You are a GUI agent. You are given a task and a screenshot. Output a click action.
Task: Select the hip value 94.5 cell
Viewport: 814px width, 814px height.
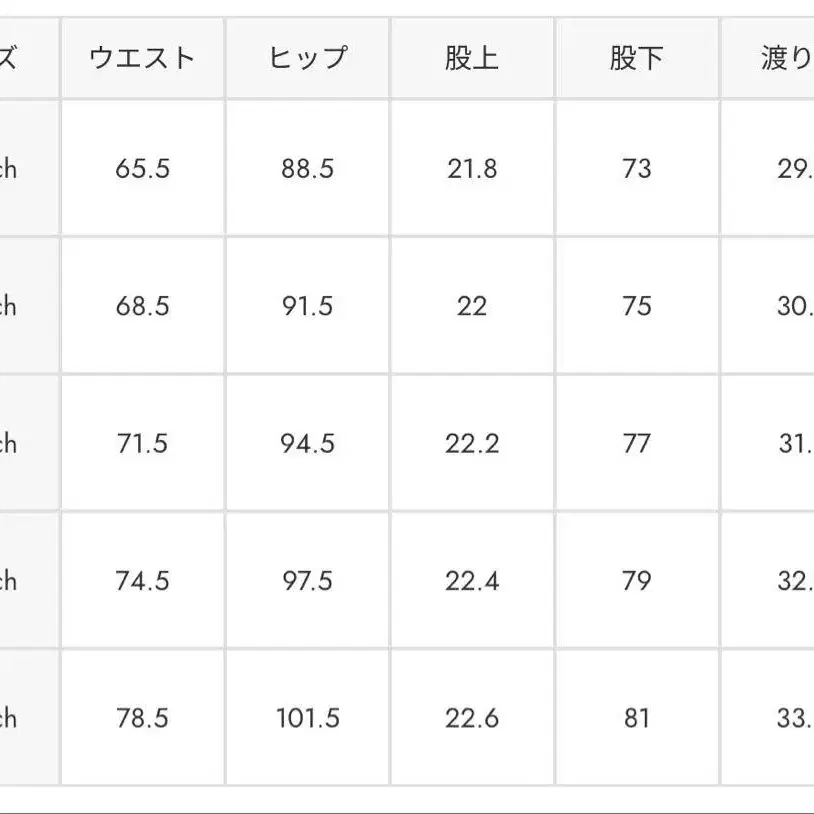[x=307, y=443]
